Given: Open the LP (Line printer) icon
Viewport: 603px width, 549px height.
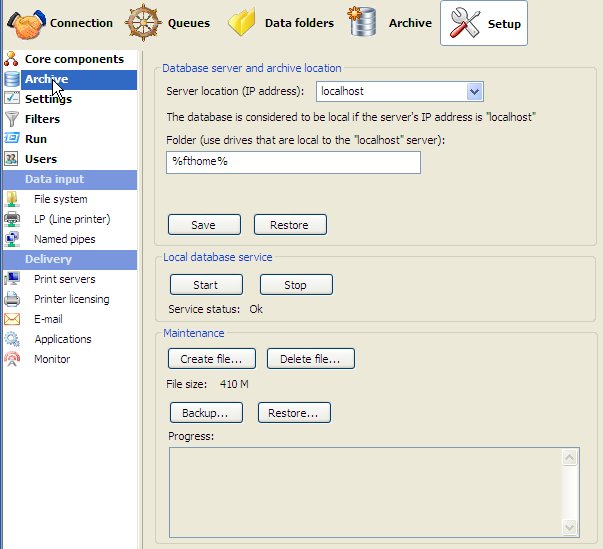Looking at the screenshot, I should tap(12, 219).
